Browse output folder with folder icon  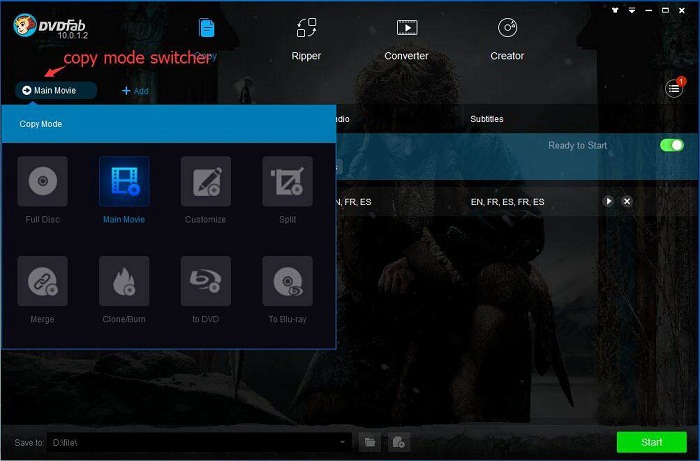pos(370,442)
